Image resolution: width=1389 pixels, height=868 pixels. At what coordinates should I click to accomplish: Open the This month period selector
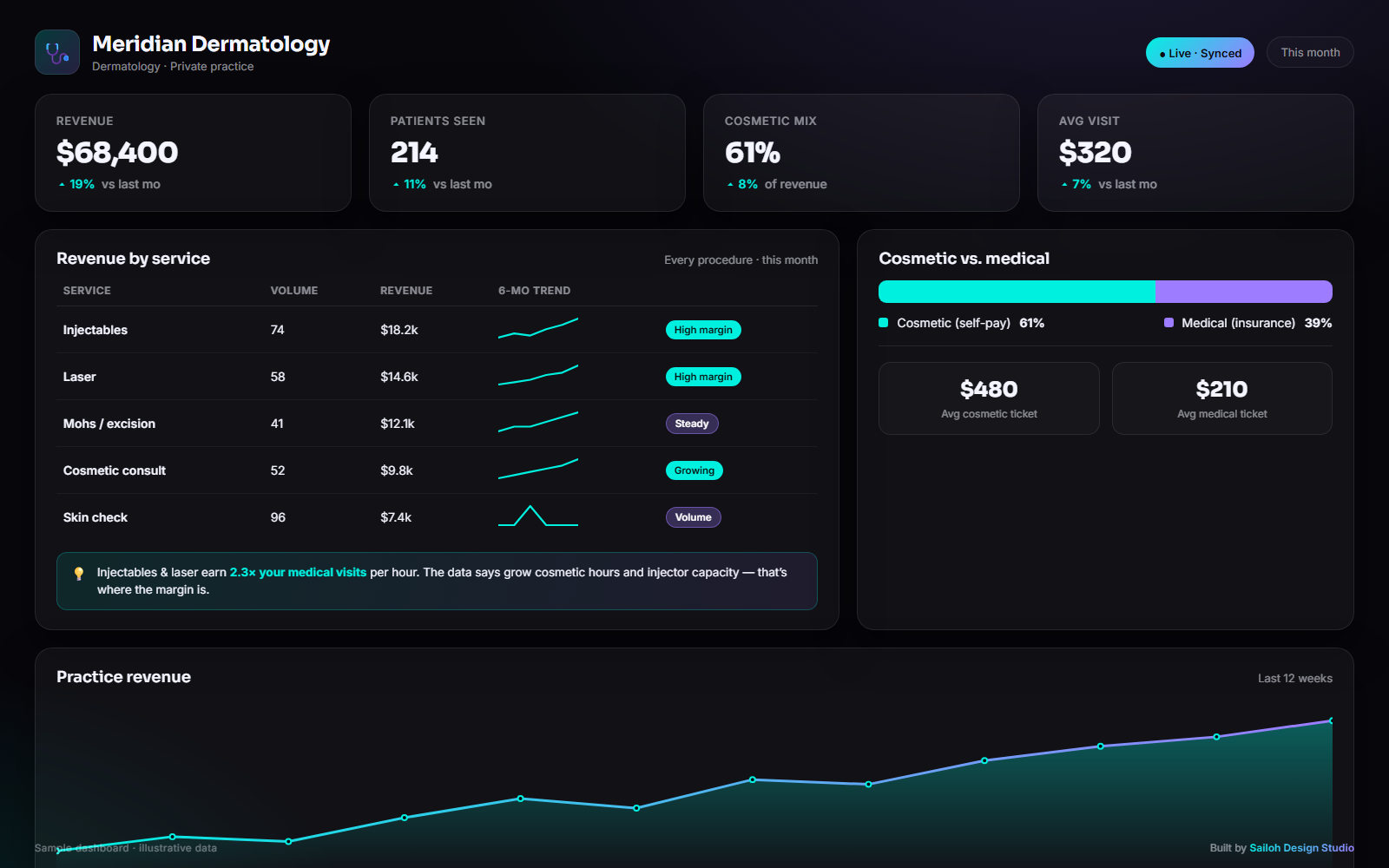click(1310, 52)
